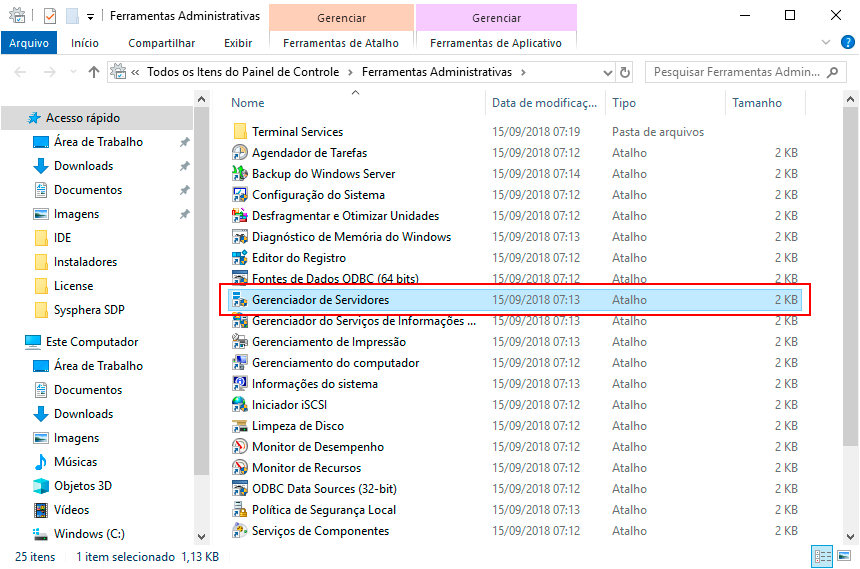Viewport: 860px width, 569px height.
Task: Select Gerenciador do Serviços de Informações row
Action: point(514,321)
